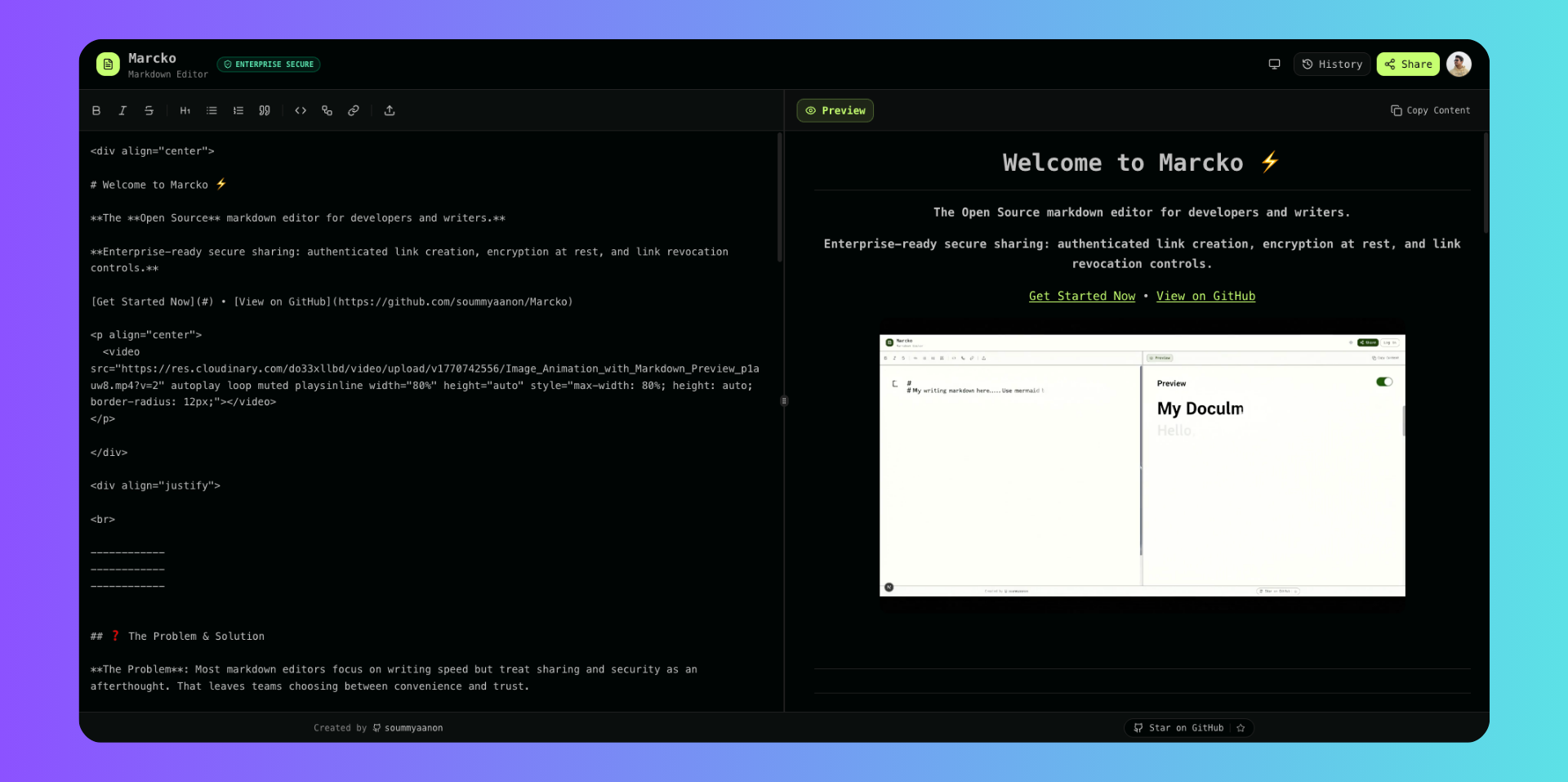Click the upload file icon in toolbar
Screen dimensions: 1568x782
(x=390, y=110)
